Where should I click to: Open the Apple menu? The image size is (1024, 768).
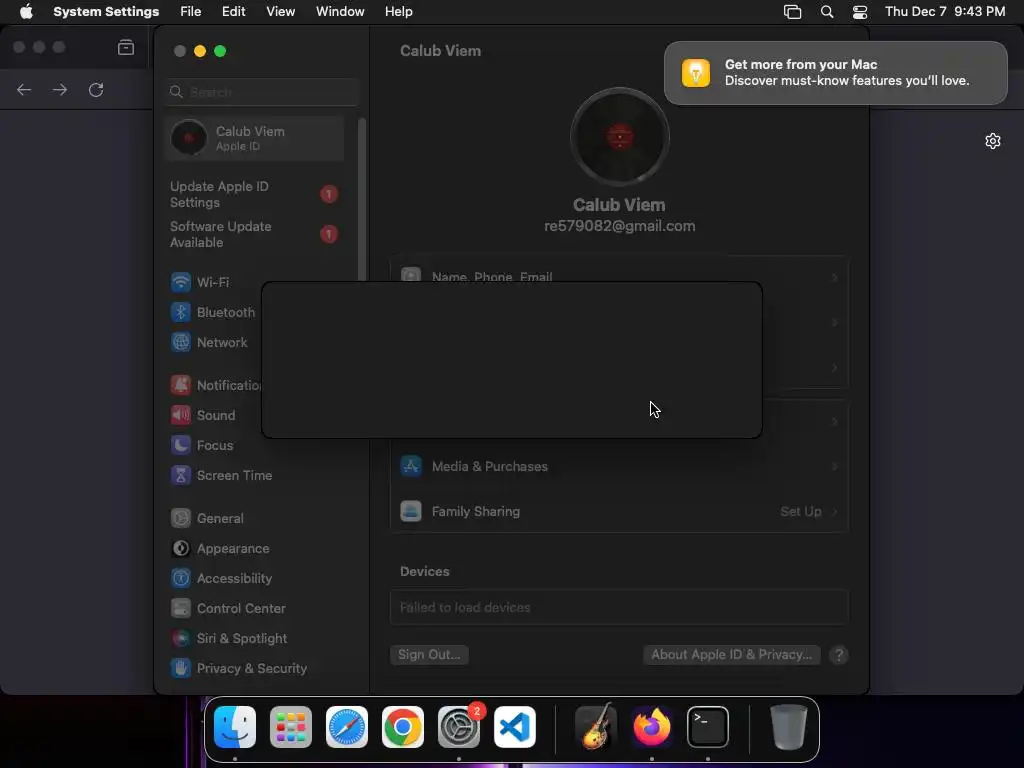(x=26, y=12)
